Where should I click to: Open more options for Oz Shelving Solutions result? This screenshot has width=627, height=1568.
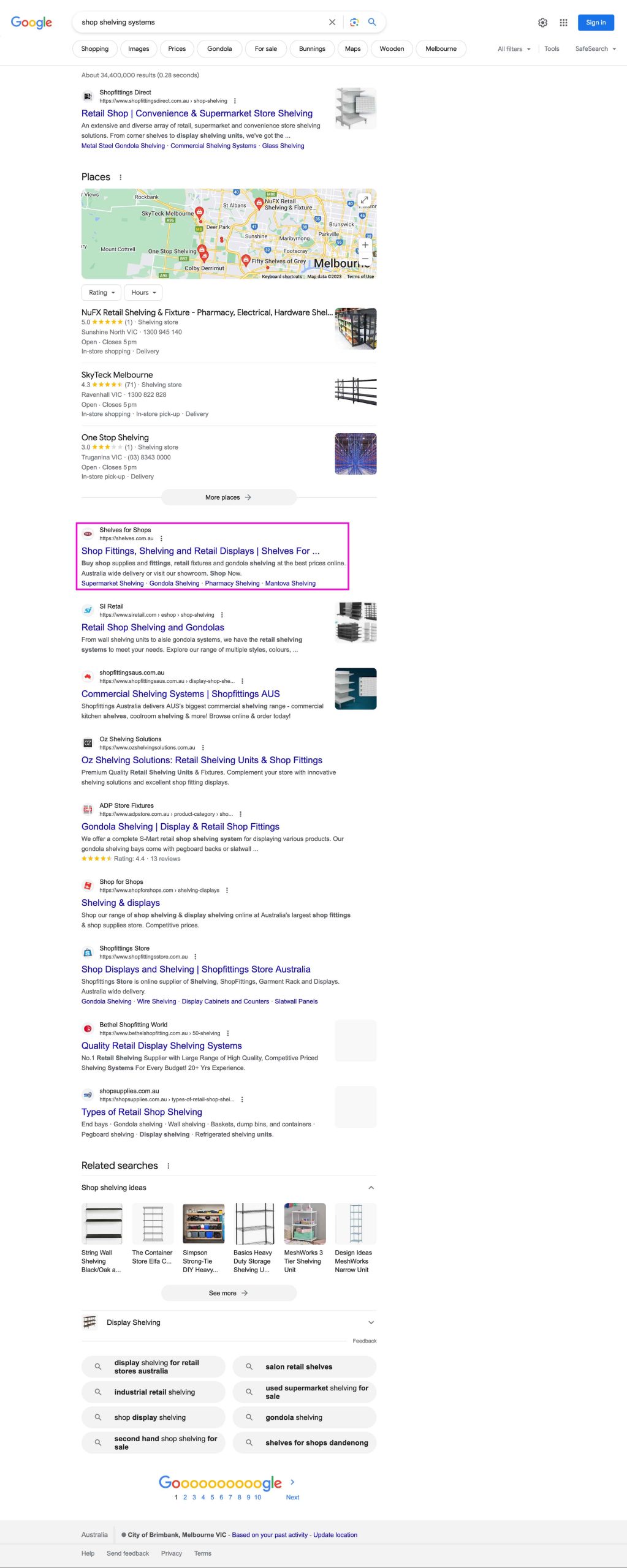click(203, 748)
